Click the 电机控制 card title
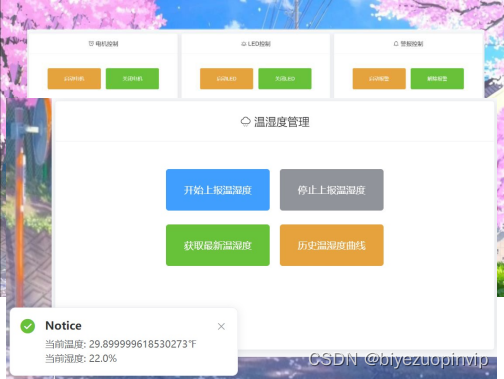 tap(107, 44)
